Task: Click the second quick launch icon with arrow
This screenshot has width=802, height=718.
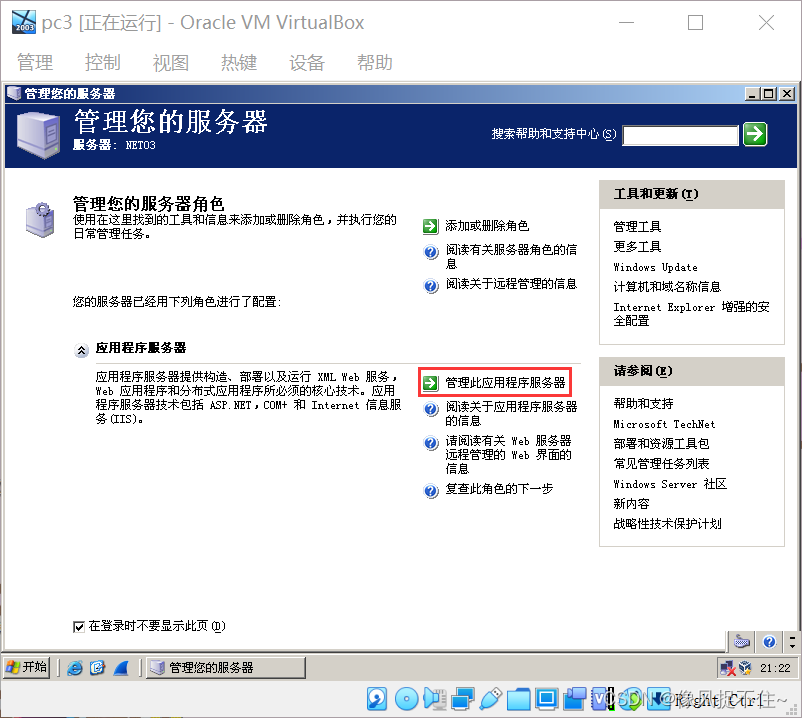Action: click(97, 668)
